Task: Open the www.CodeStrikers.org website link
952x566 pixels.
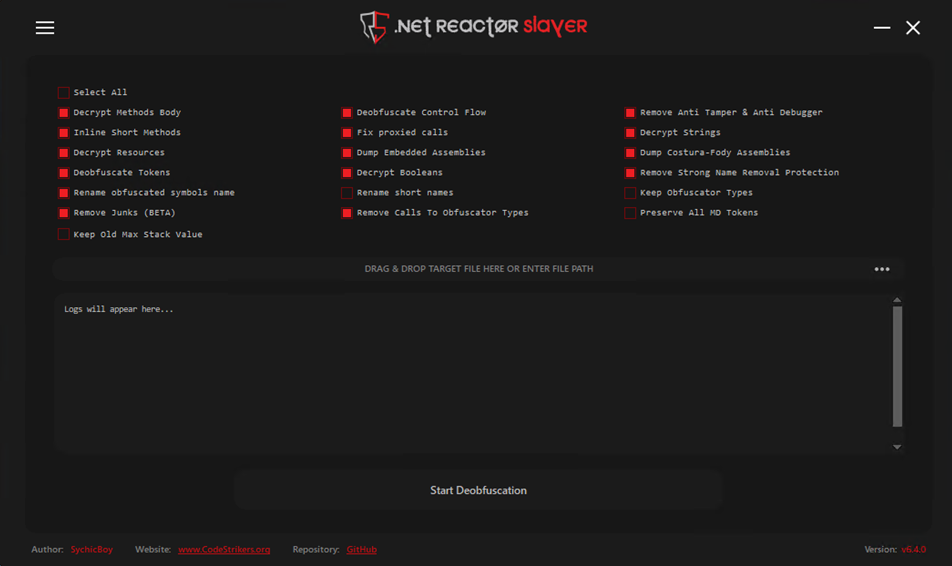Action: click(x=224, y=550)
